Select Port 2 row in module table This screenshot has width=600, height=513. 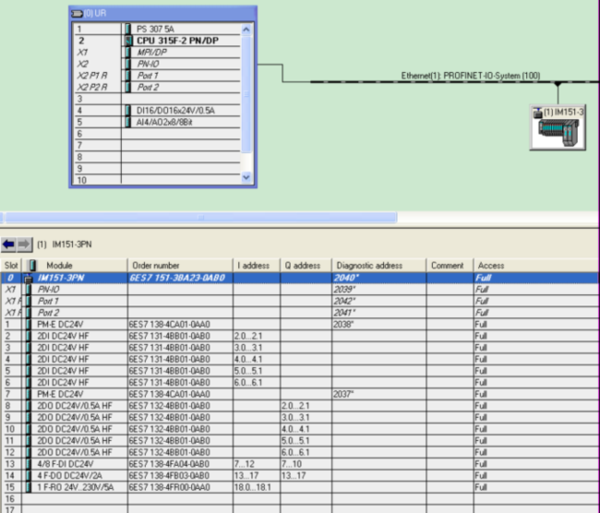click(x=300, y=313)
